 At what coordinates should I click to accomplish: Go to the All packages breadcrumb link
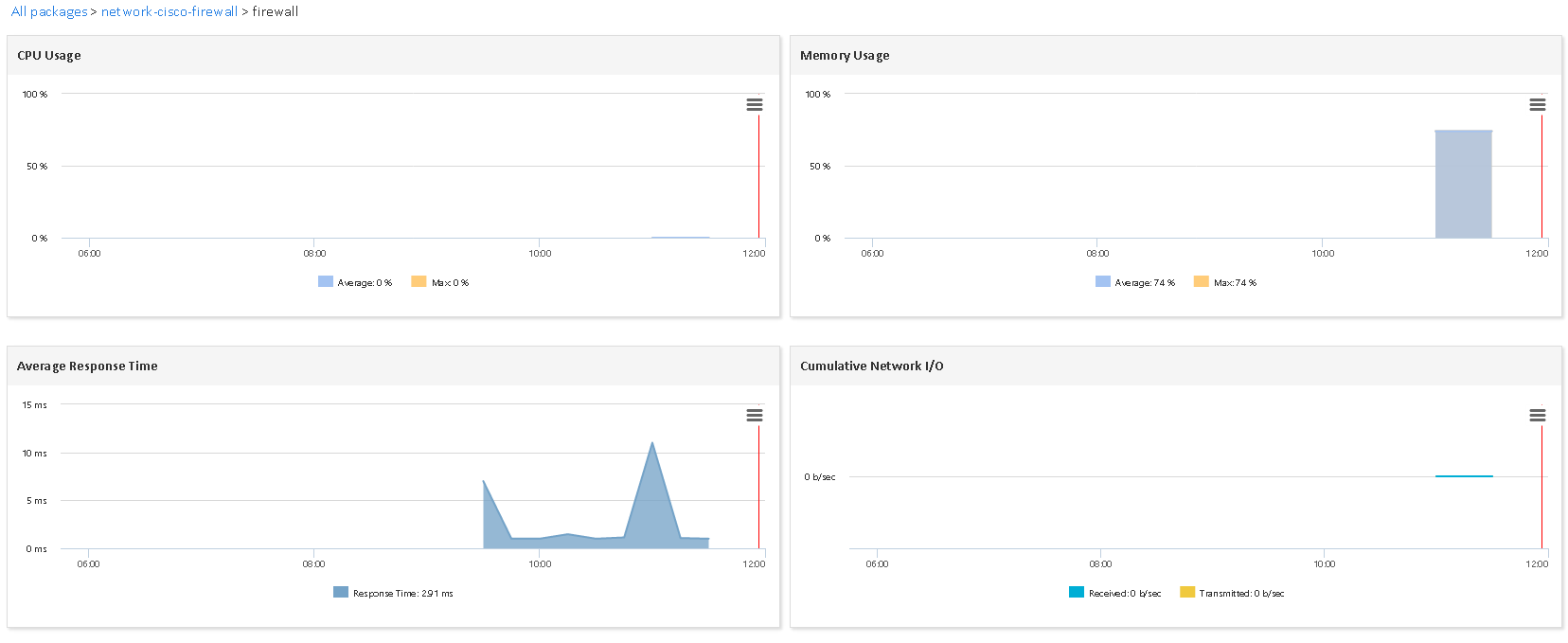click(x=49, y=11)
